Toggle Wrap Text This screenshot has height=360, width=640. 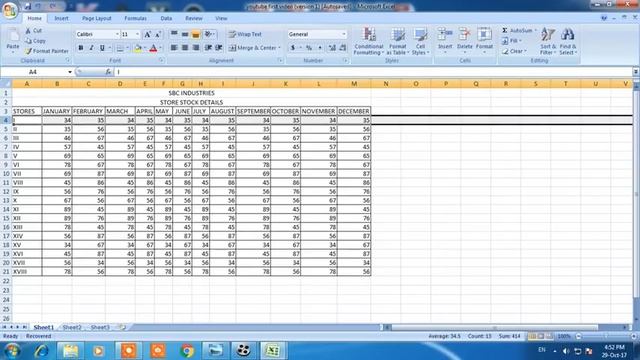245,34
